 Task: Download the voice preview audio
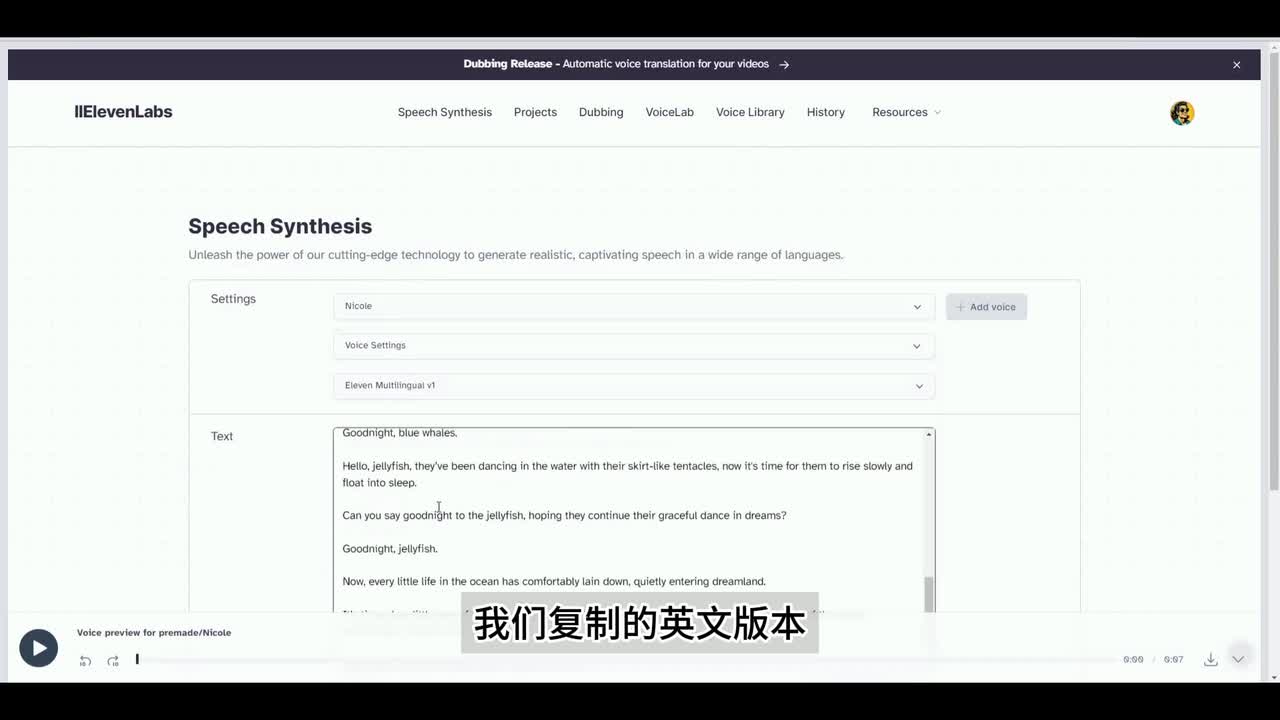coord(1210,659)
